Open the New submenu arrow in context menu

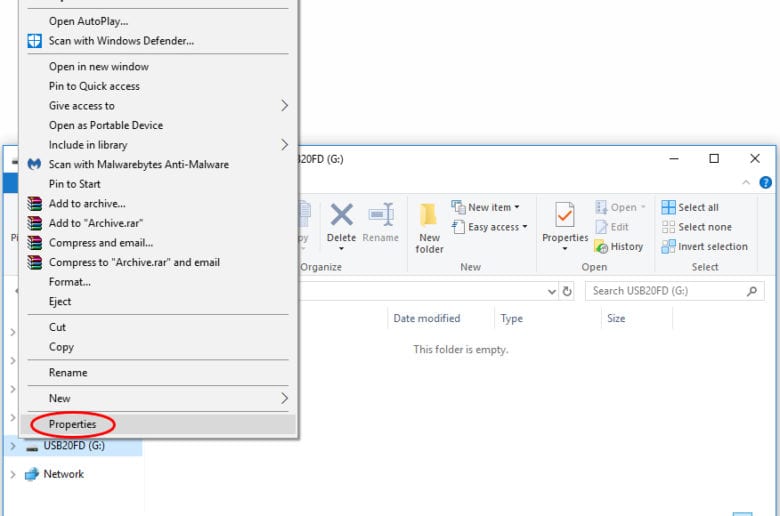pos(284,398)
